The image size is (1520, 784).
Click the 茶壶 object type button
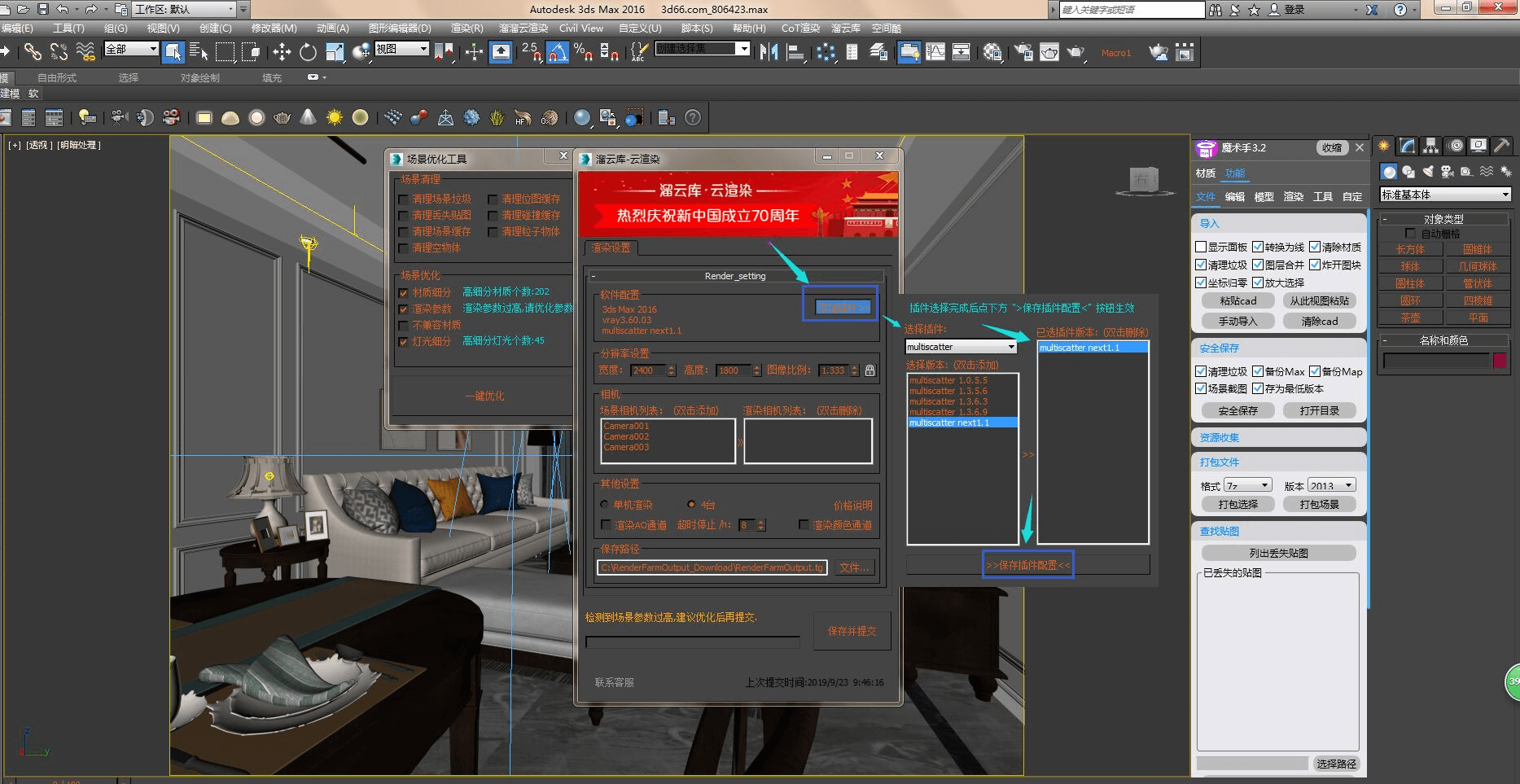pyautogui.click(x=1410, y=318)
